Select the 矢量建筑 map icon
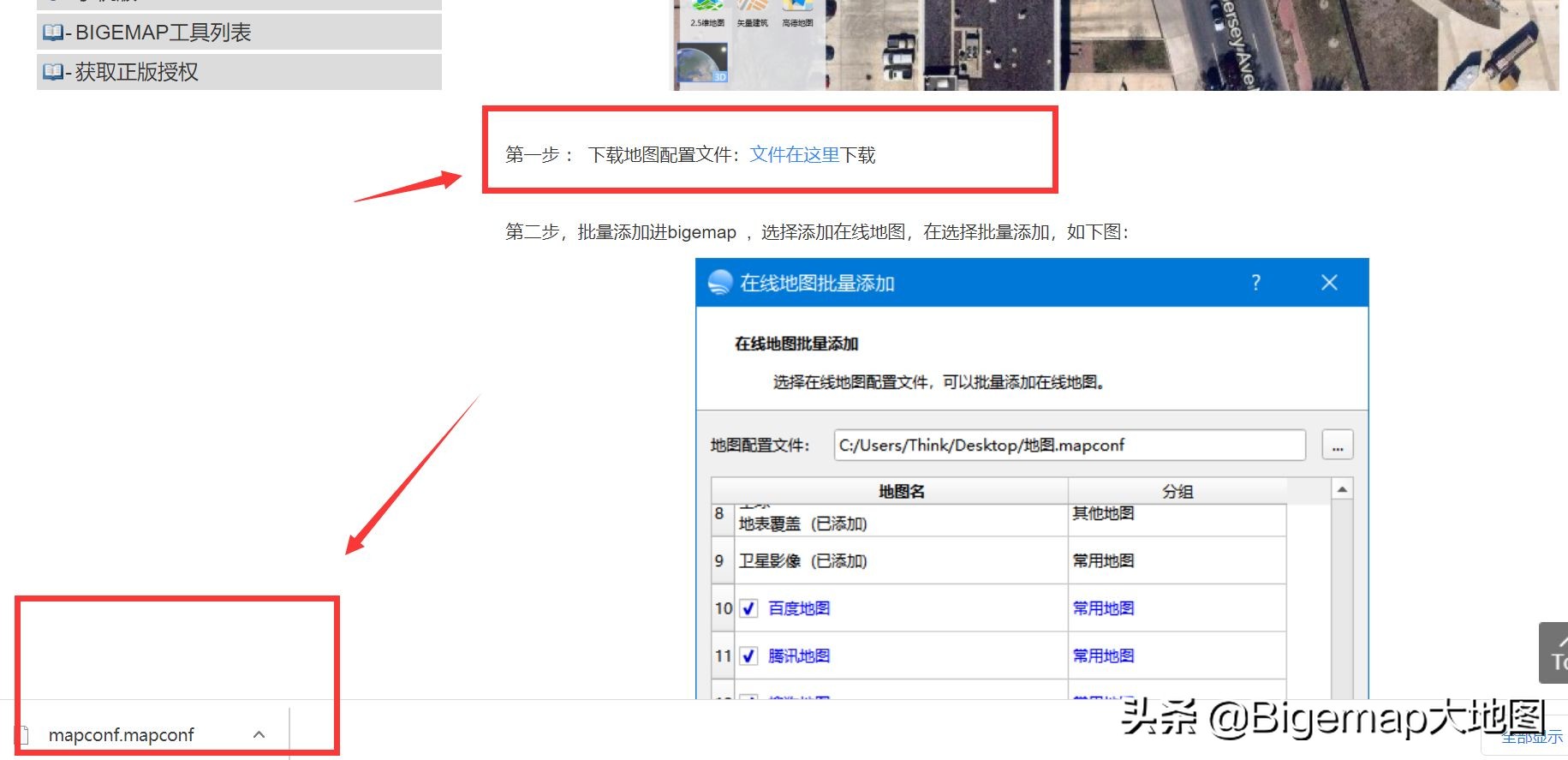The width and height of the screenshot is (1568, 760). (752, 9)
